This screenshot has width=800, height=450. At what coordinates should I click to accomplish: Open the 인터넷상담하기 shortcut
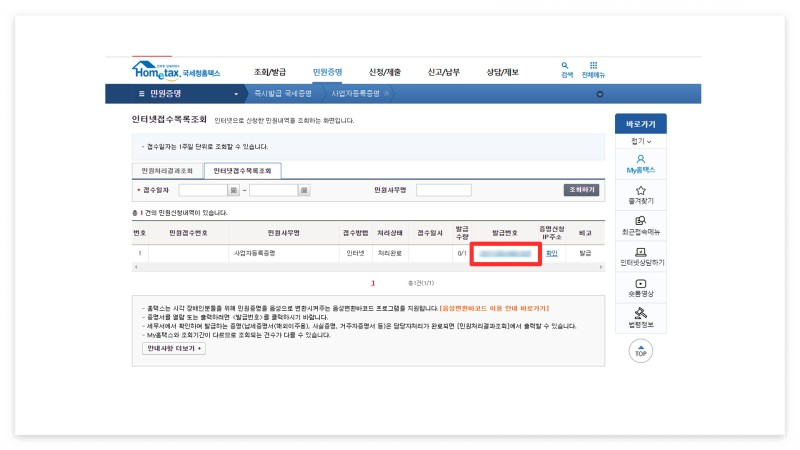pyautogui.click(x=640, y=257)
